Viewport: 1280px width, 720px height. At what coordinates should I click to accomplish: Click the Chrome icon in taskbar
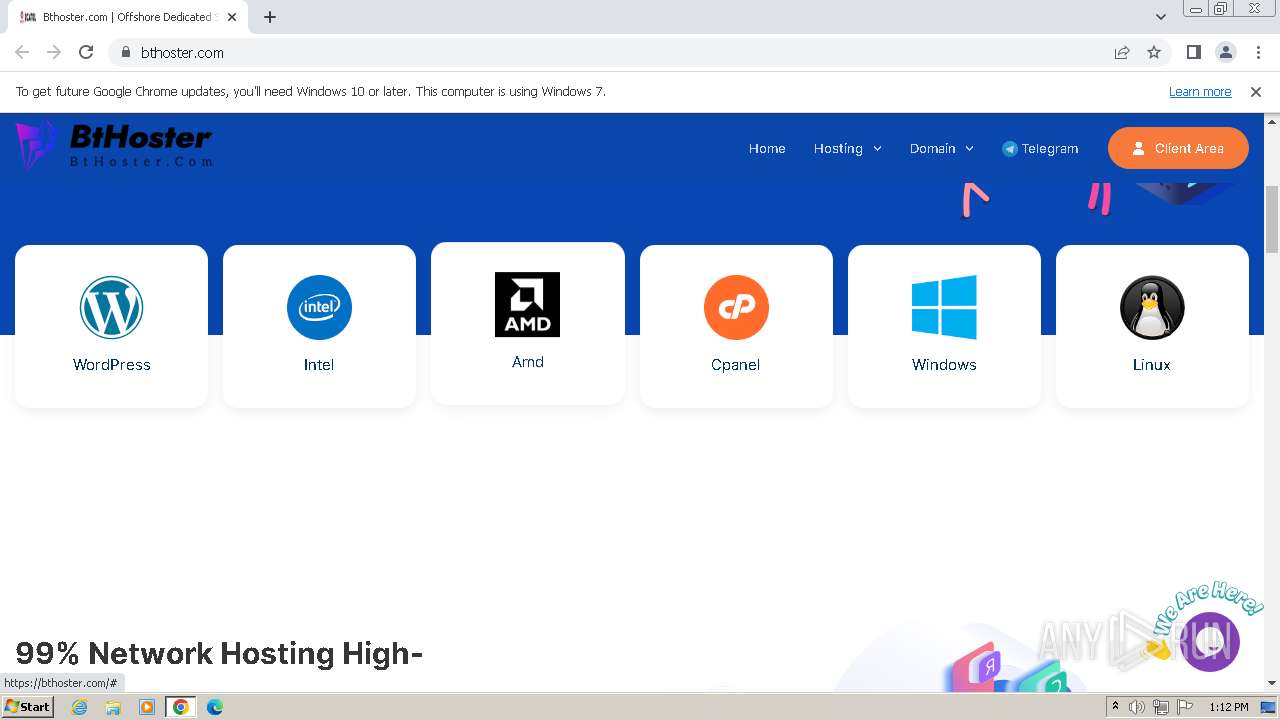181,707
